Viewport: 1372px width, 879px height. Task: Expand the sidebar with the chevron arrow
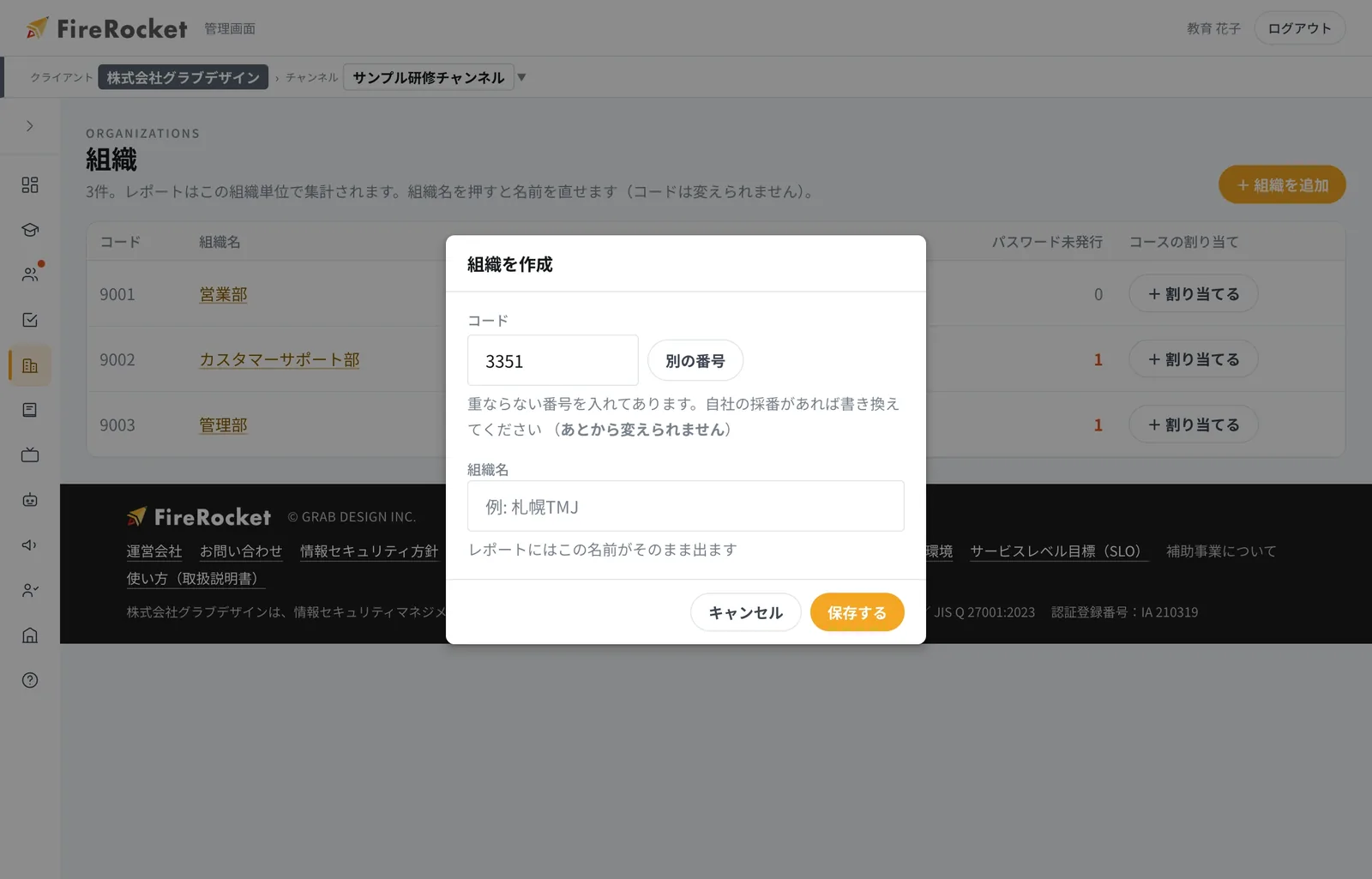coord(30,126)
